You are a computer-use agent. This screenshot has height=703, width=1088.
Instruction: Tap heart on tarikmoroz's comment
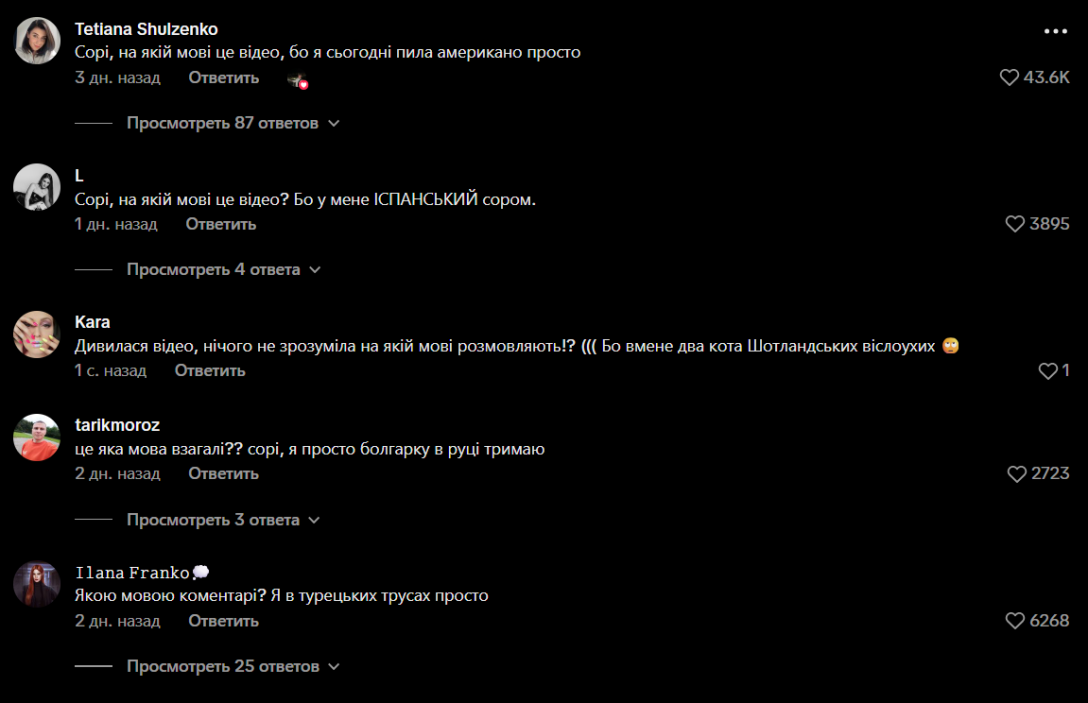1017,473
